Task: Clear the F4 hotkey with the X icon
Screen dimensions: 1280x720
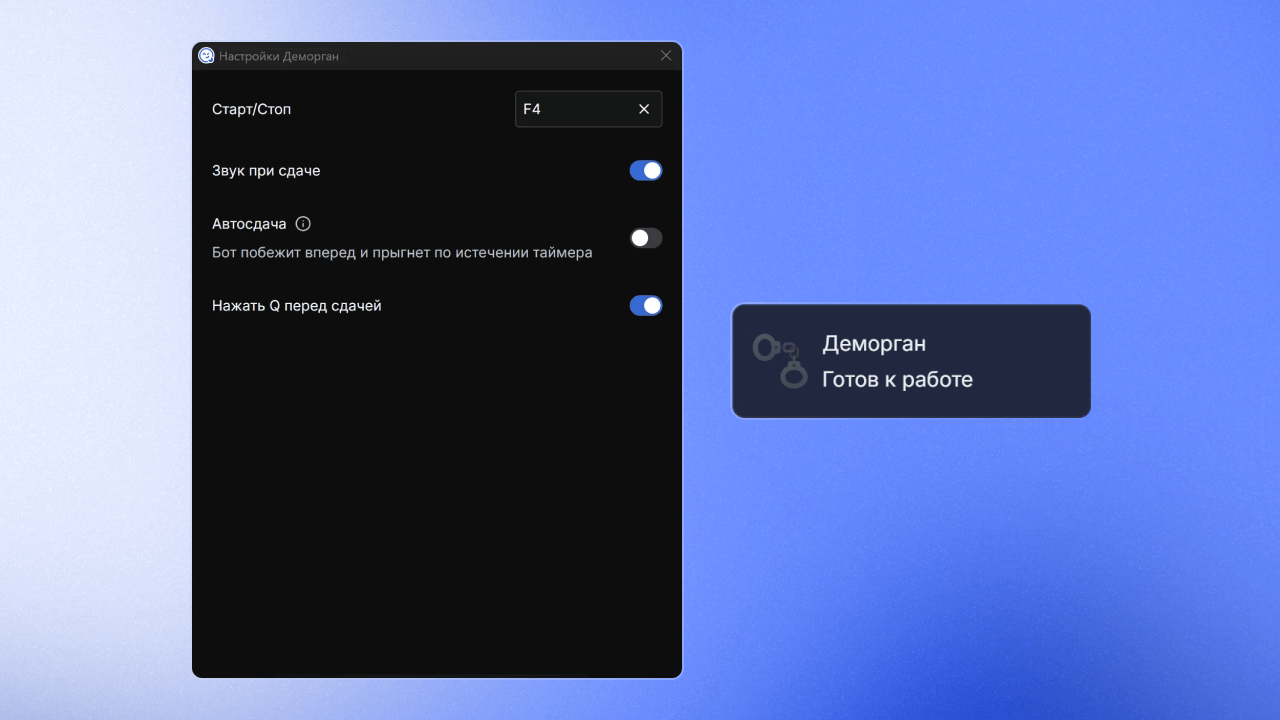Action: tap(644, 109)
